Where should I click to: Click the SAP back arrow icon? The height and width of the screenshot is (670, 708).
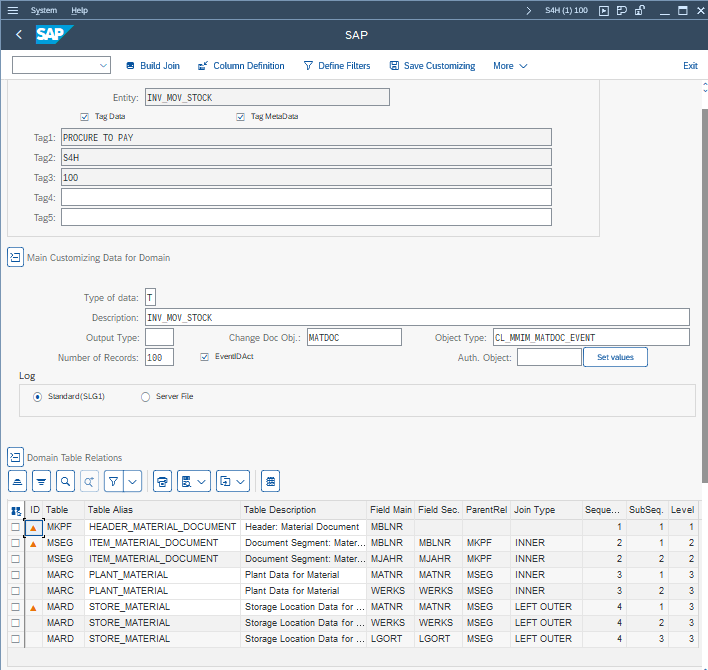coord(19,35)
